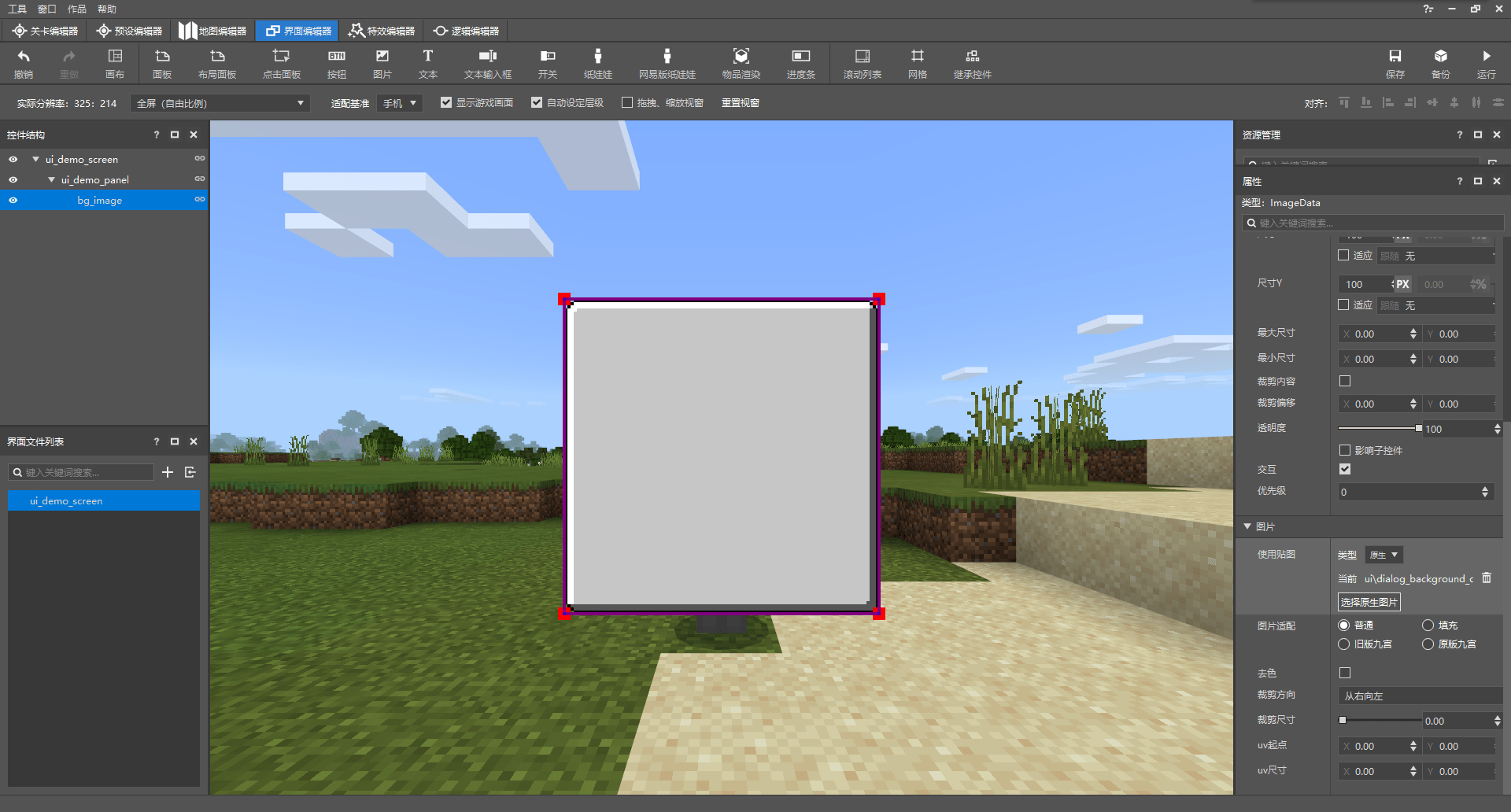
Task: Select 填充 image adaptation radio
Action: click(x=1428, y=626)
